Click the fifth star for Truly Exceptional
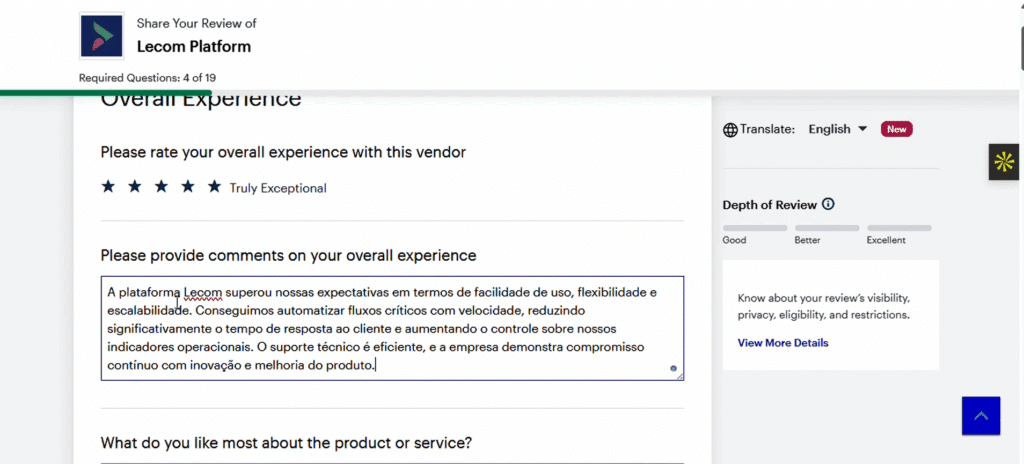 [214, 187]
